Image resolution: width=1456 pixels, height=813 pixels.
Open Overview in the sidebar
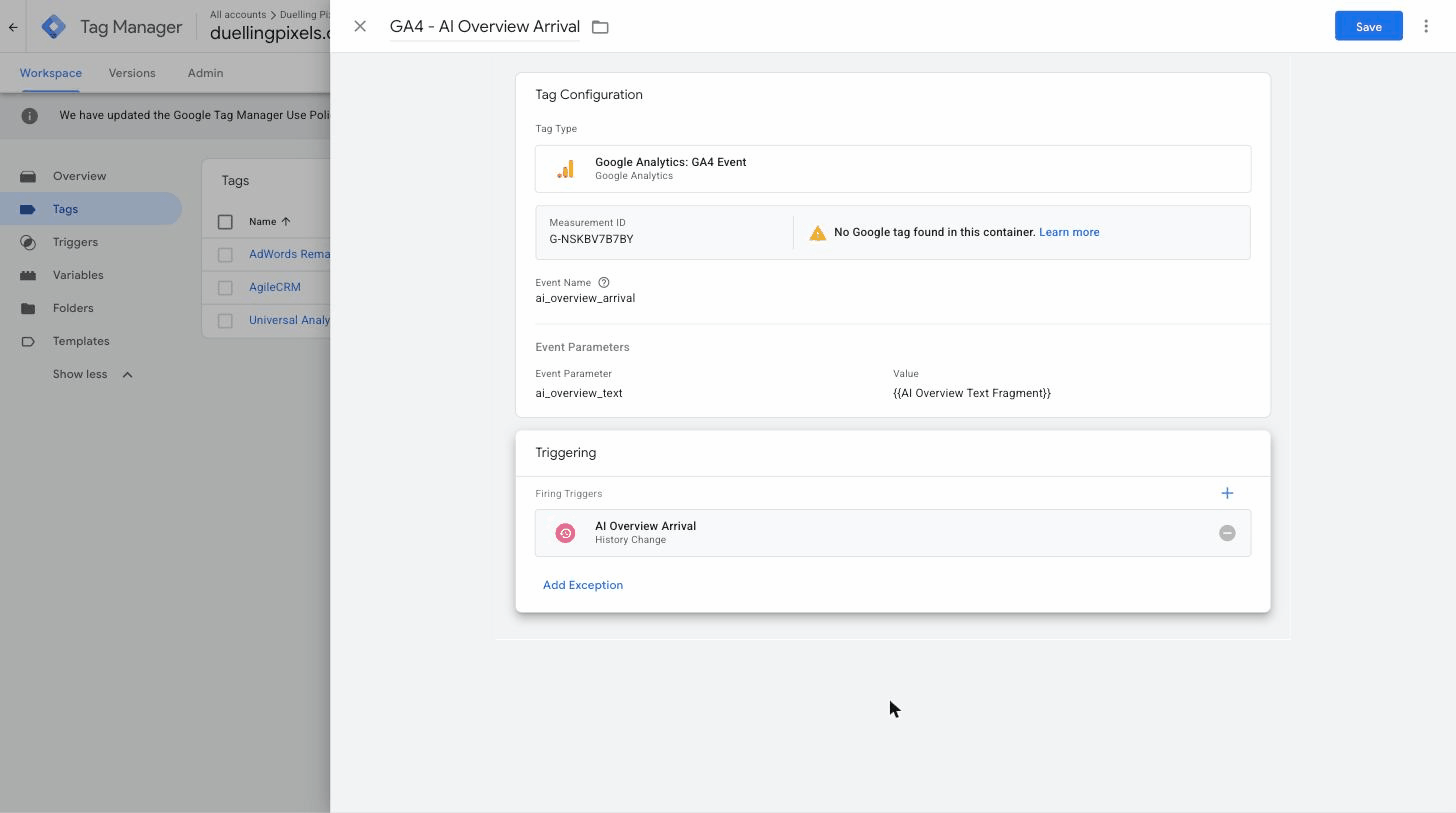91,176
